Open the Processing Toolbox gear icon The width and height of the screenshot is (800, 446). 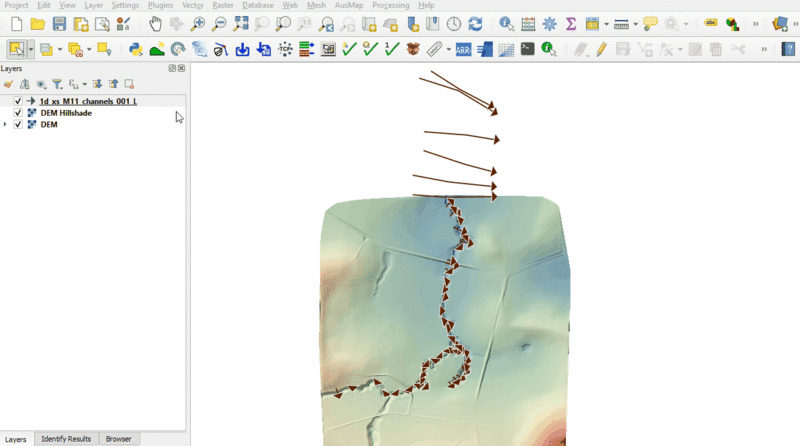click(549, 24)
